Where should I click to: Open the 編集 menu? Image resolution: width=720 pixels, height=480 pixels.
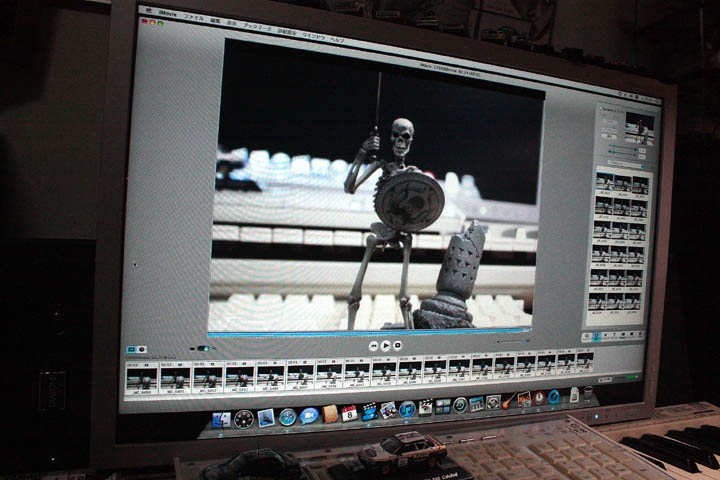tap(215, 20)
